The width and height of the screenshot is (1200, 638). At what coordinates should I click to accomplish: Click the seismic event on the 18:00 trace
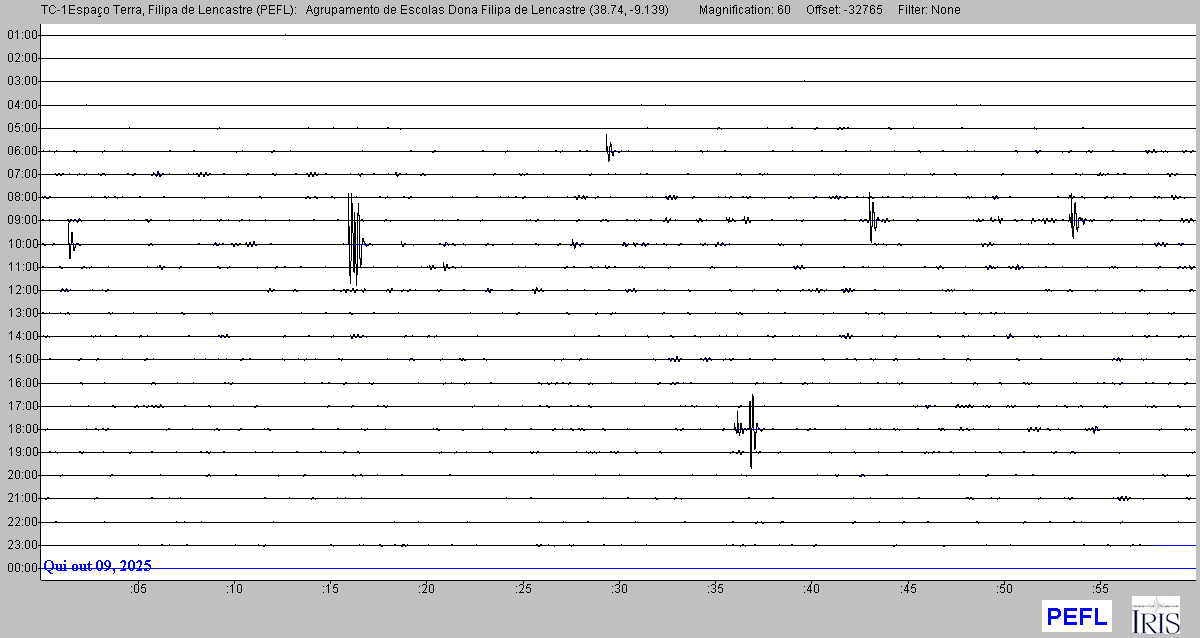coord(749,428)
